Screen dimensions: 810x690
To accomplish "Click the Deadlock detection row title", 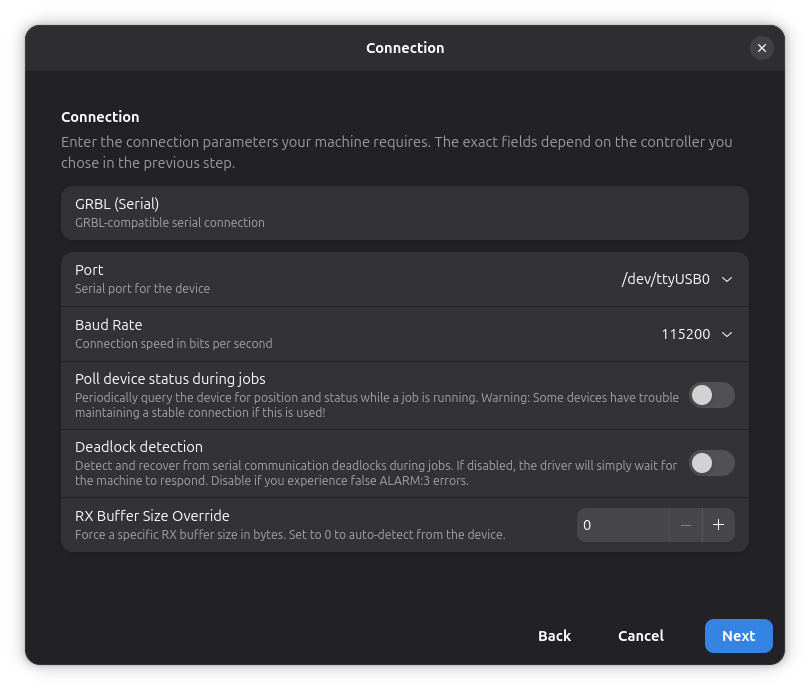I will [139, 447].
